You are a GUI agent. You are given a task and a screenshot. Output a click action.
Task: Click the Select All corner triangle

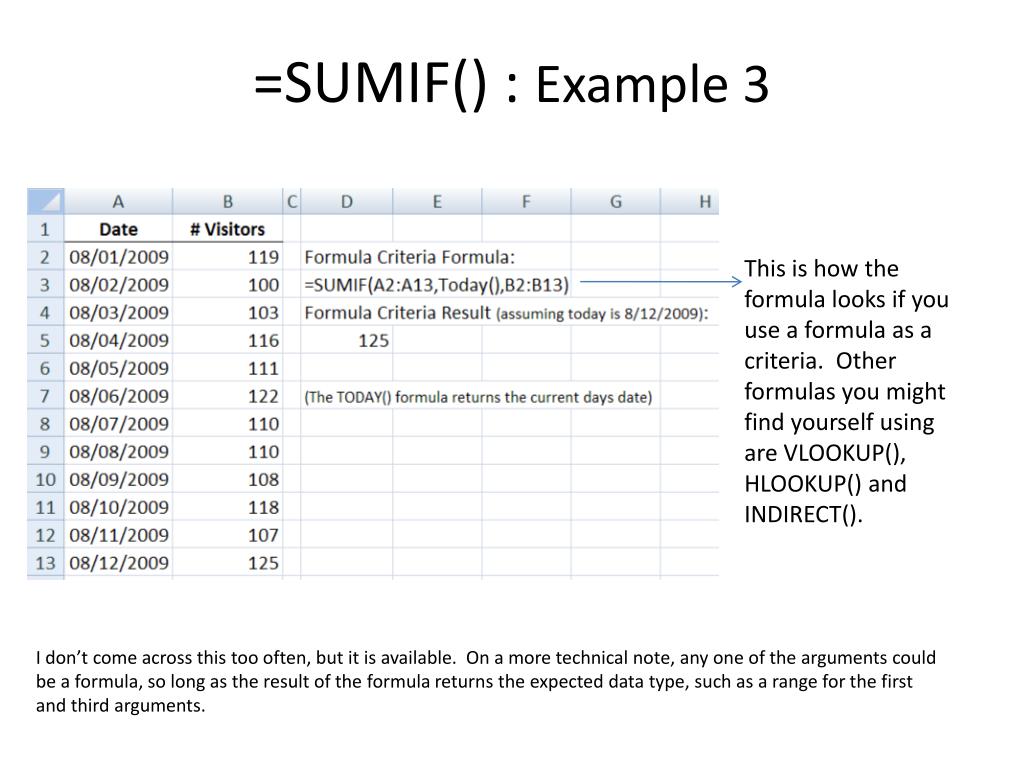coord(47,201)
